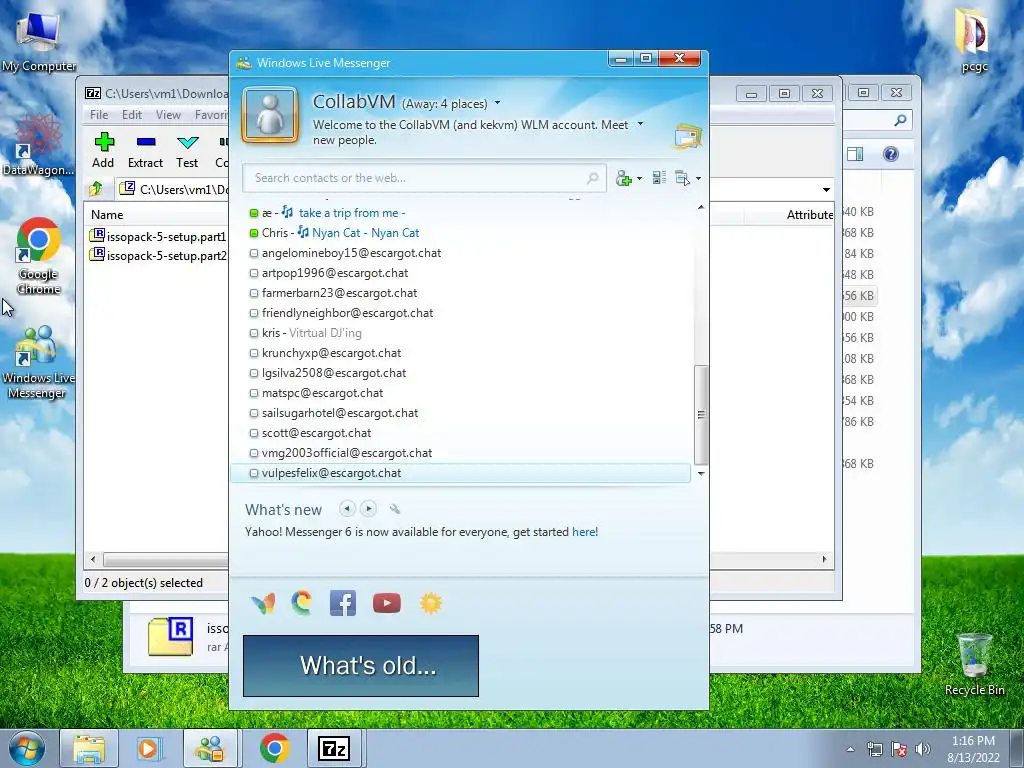Show previous What's new item
This screenshot has width=1024, height=768.
pos(347,509)
